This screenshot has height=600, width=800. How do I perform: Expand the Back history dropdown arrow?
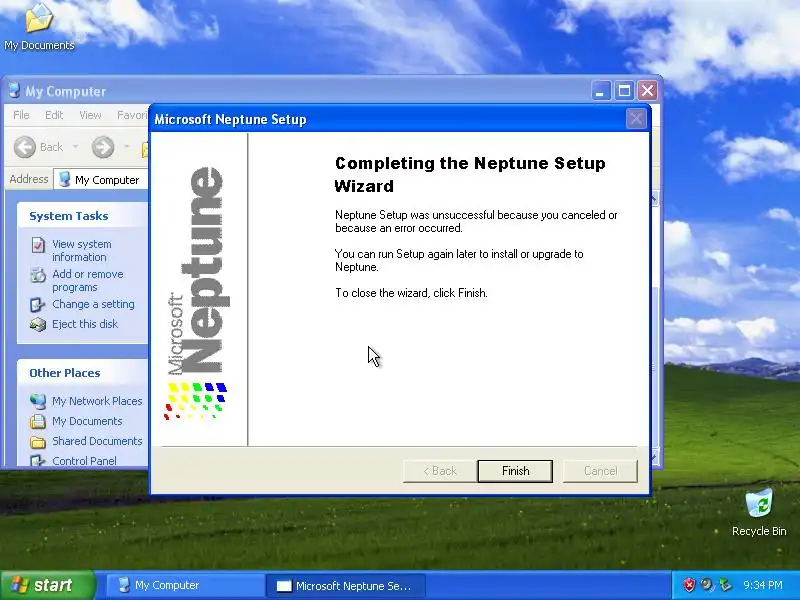click(76, 147)
